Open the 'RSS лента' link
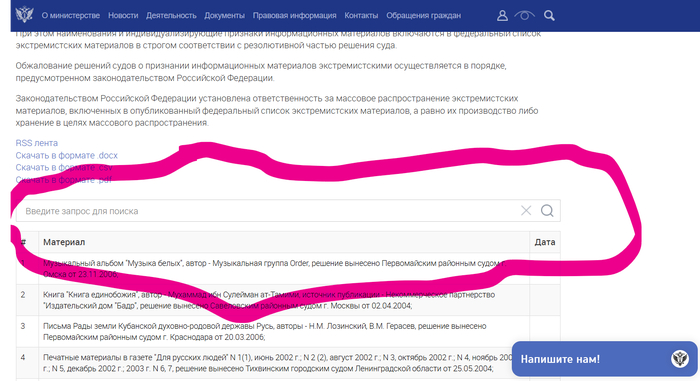This screenshot has height=381, width=700. click(37, 143)
